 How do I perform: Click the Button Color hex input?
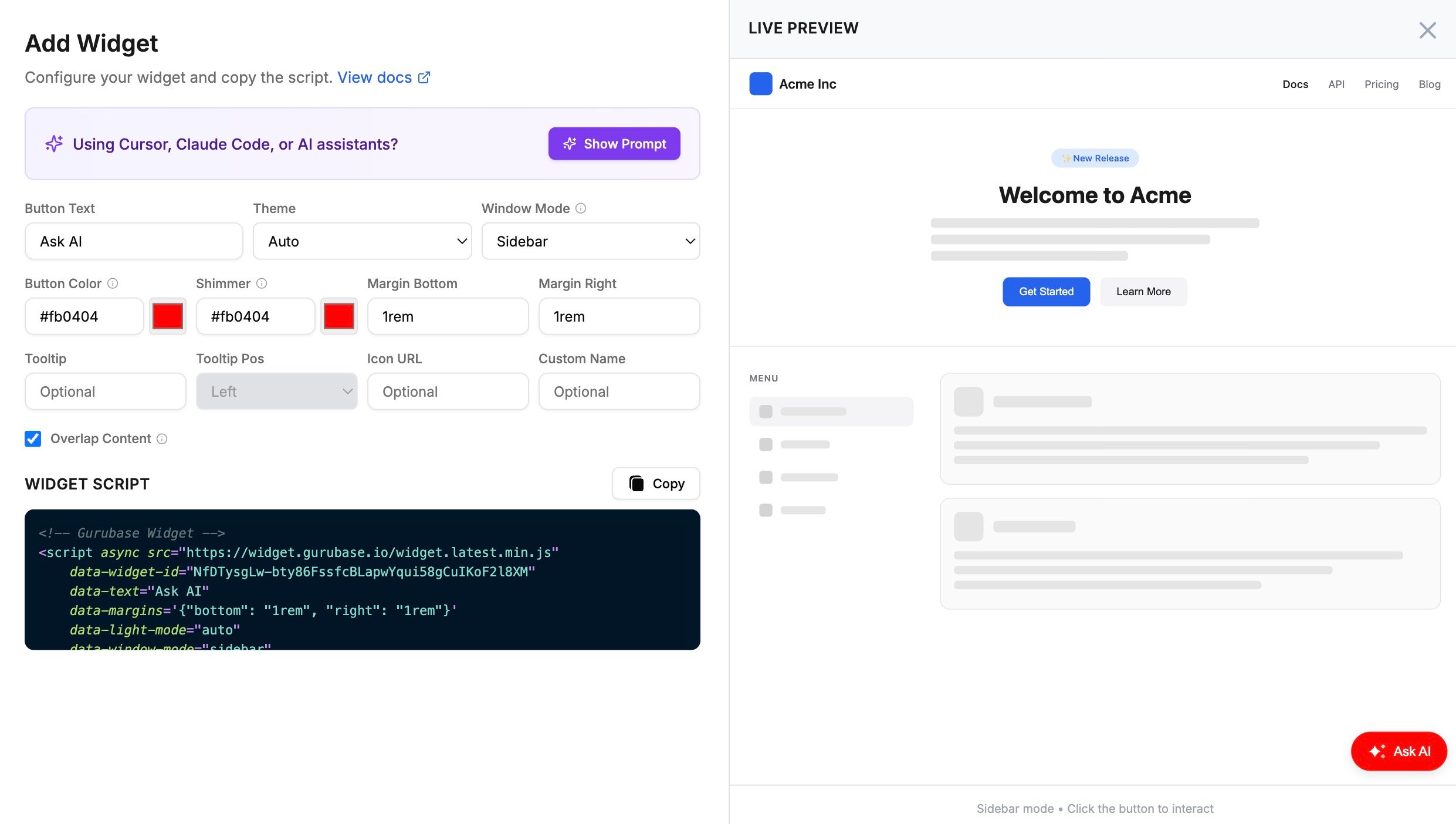pyautogui.click(x=84, y=316)
